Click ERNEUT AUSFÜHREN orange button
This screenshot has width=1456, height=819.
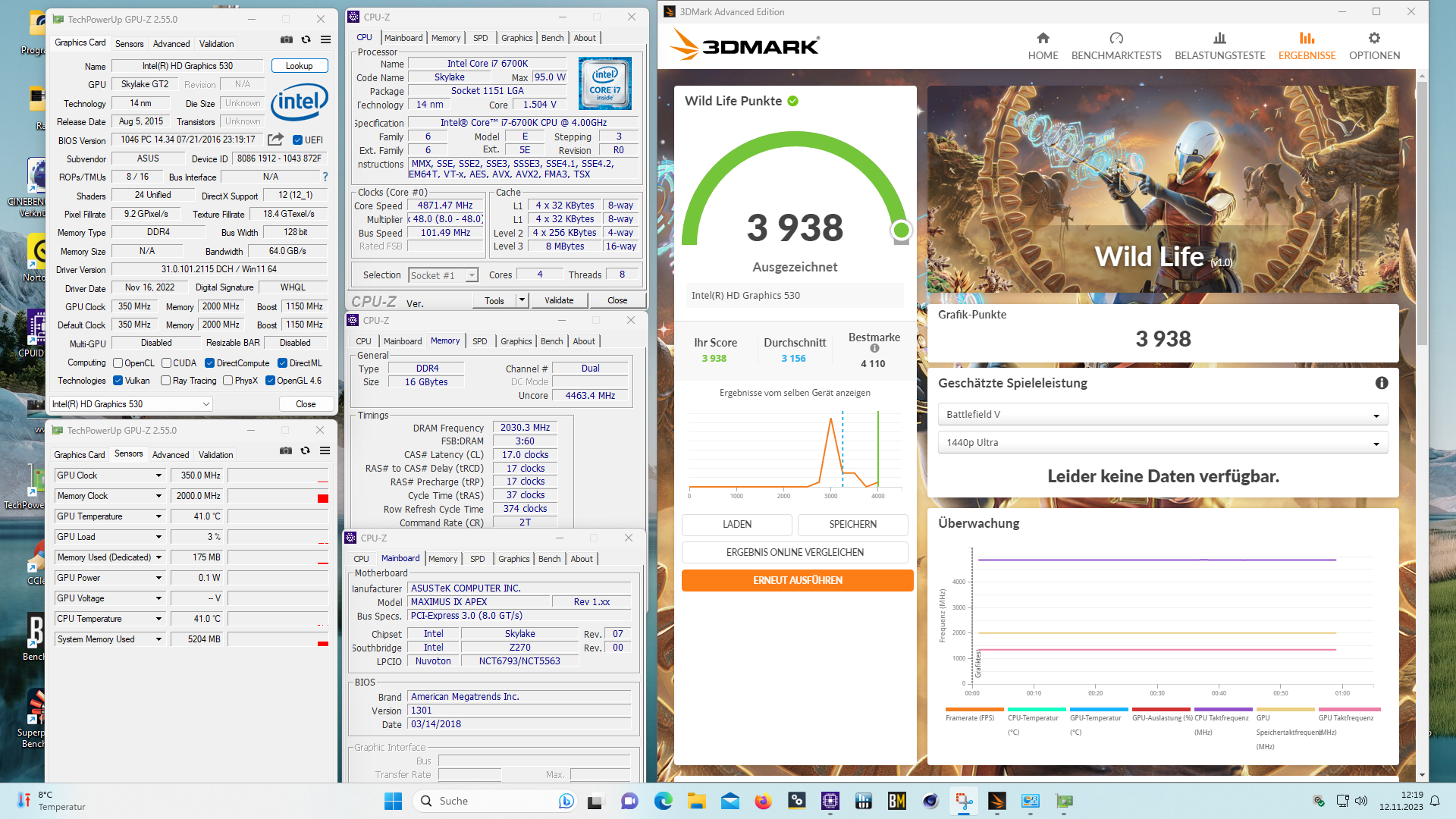tap(797, 580)
